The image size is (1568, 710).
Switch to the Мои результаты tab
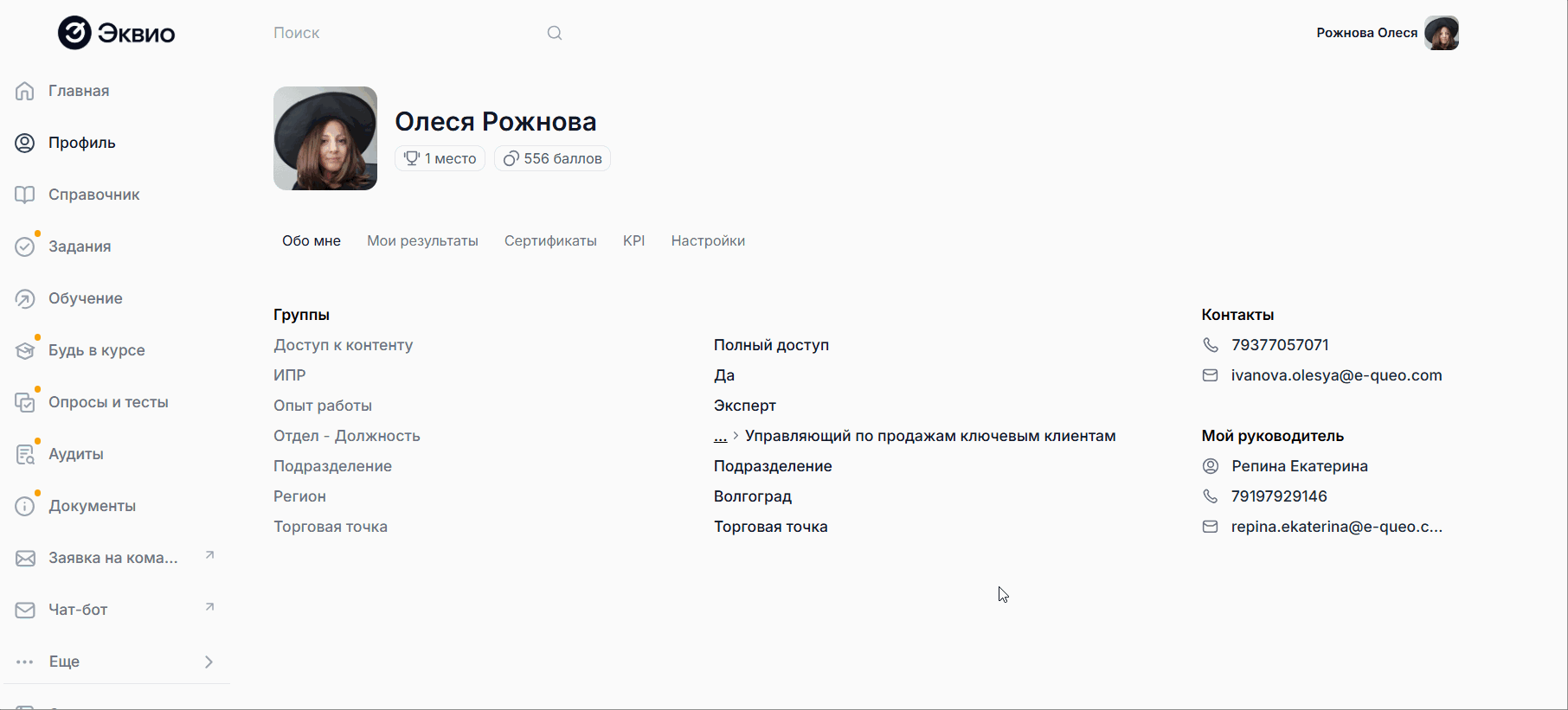[x=422, y=240]
